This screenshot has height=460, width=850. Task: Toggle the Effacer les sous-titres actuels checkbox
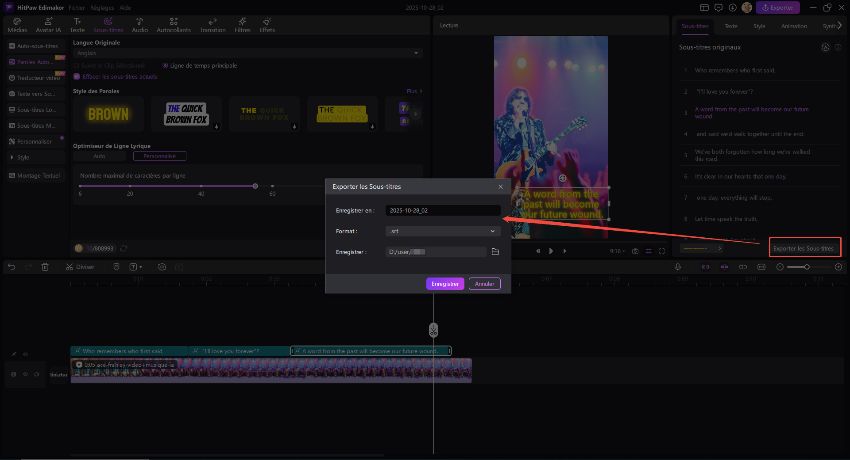[x=77, y=76]
